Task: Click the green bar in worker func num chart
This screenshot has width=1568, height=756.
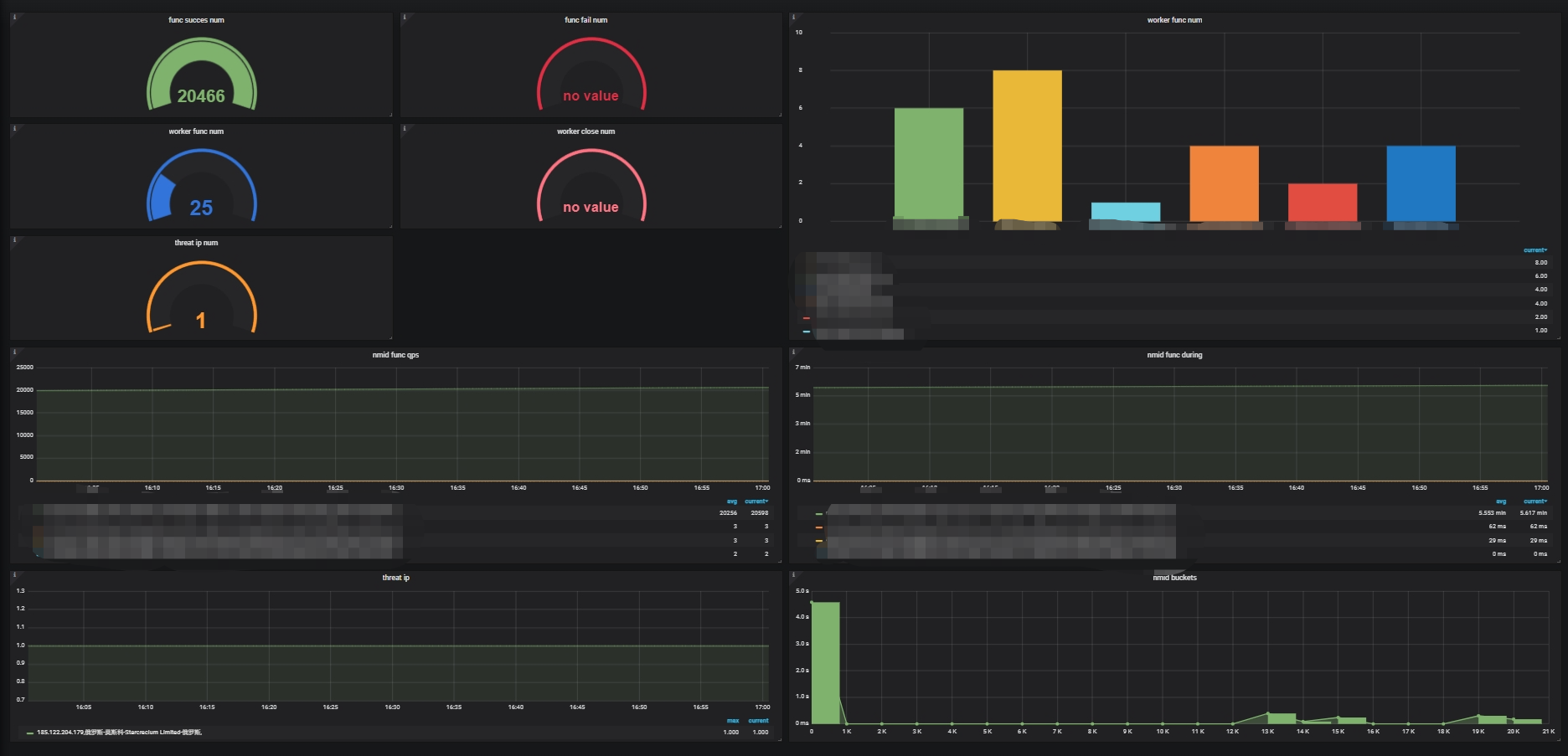Action: [929, 164]
